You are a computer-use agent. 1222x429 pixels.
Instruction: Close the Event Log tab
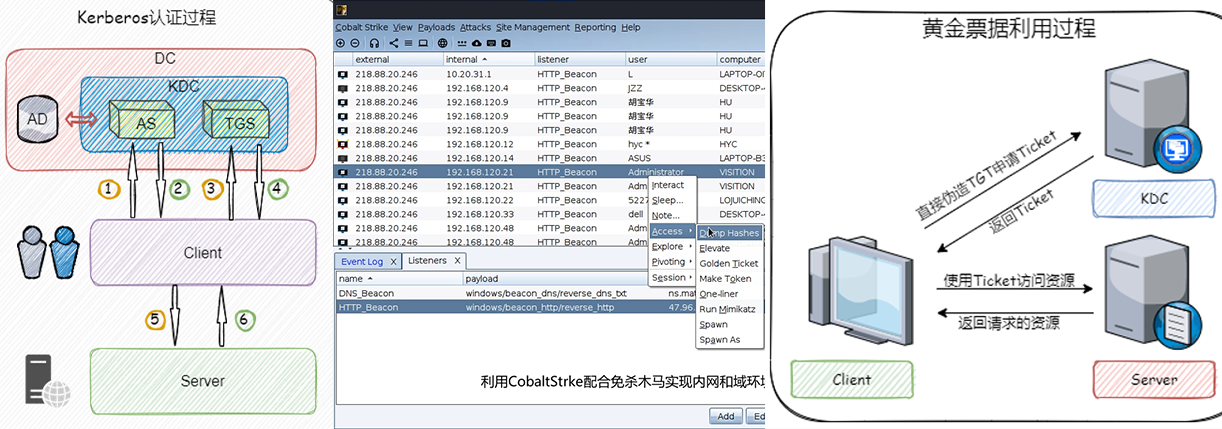pyautogui.click(x=393, y=261)
